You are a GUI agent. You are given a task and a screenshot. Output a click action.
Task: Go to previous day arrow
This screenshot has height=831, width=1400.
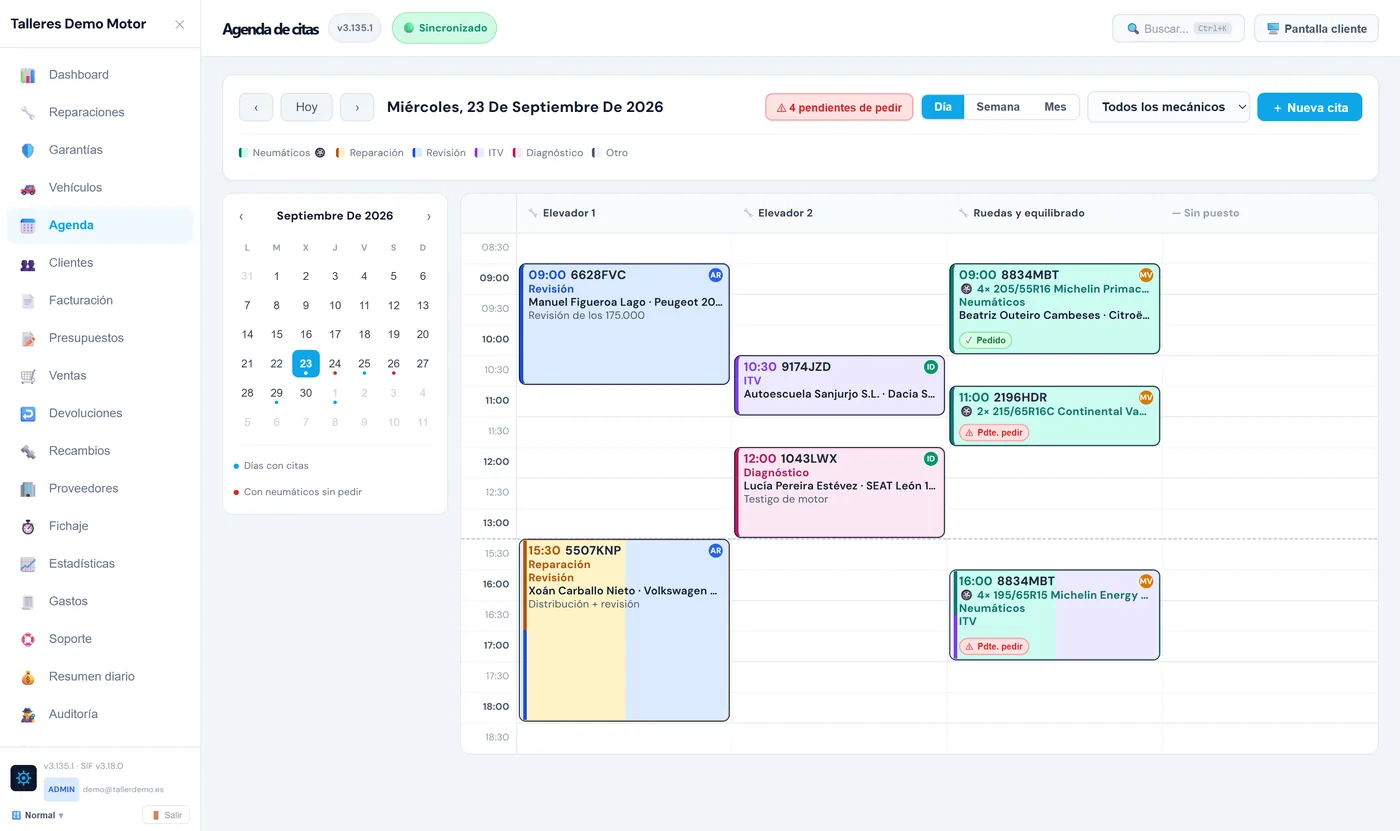coord(256,107)
